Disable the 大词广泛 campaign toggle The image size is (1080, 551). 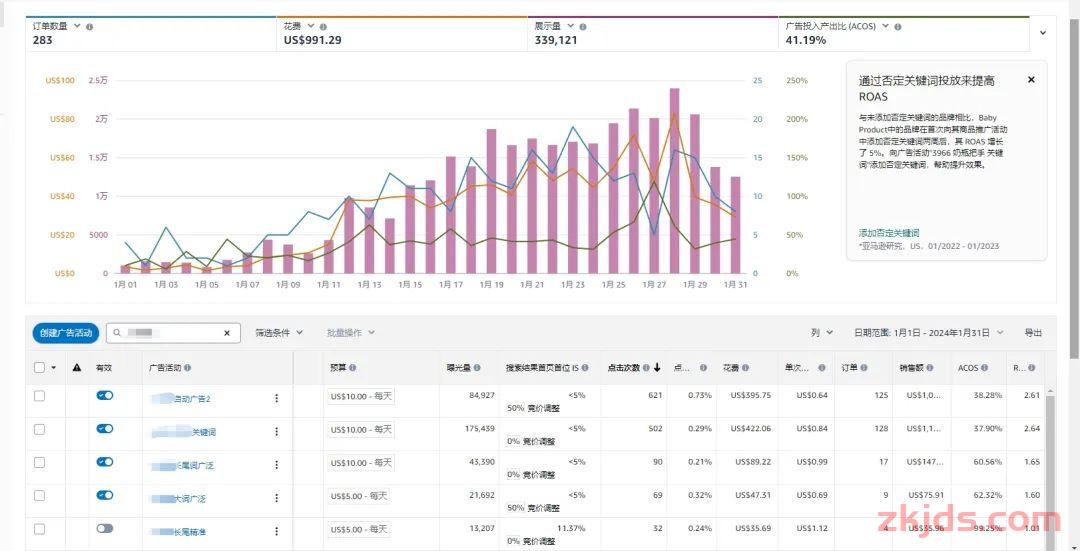(x=105, y=495)
